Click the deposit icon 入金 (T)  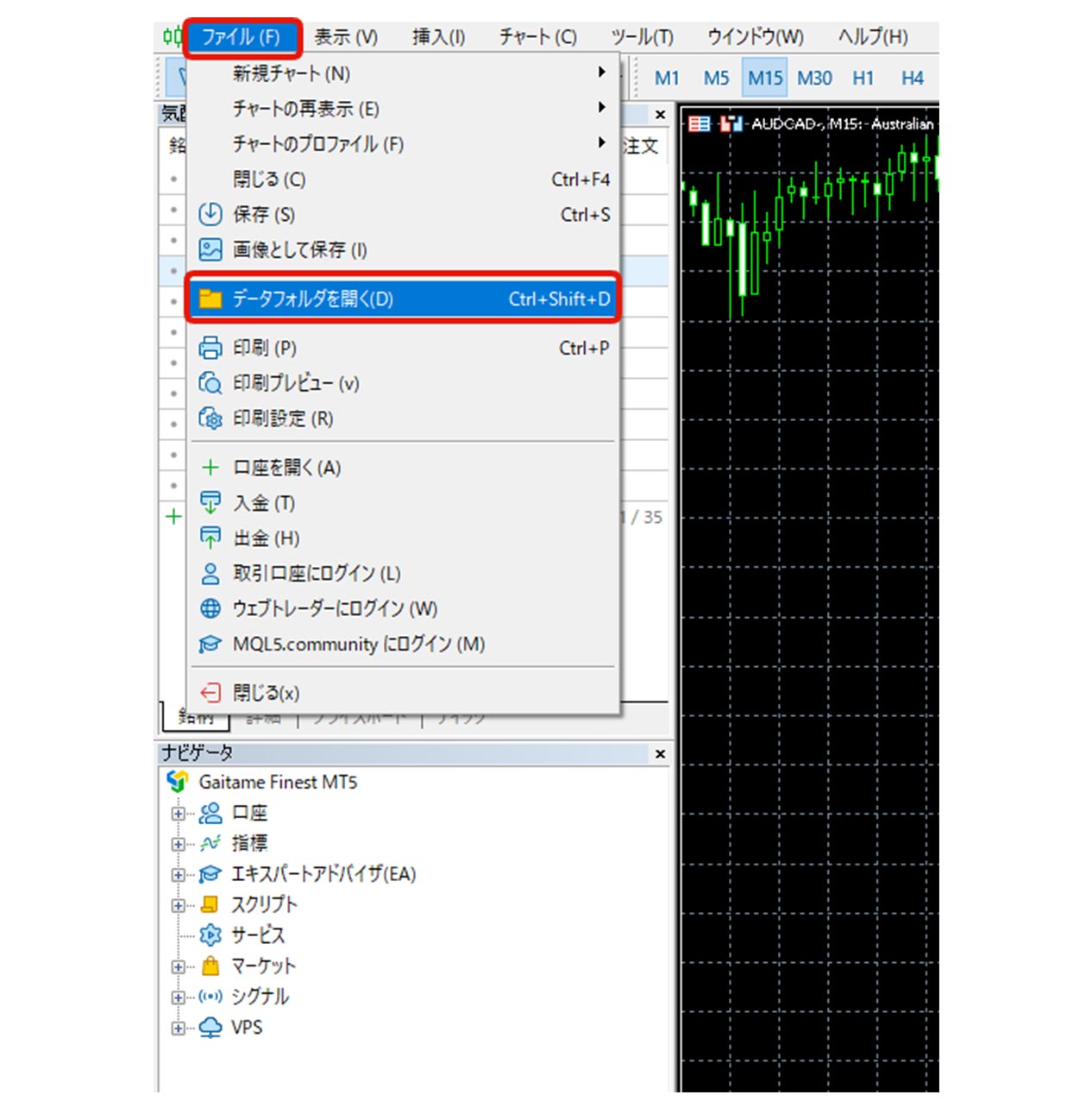click(210, 502)
